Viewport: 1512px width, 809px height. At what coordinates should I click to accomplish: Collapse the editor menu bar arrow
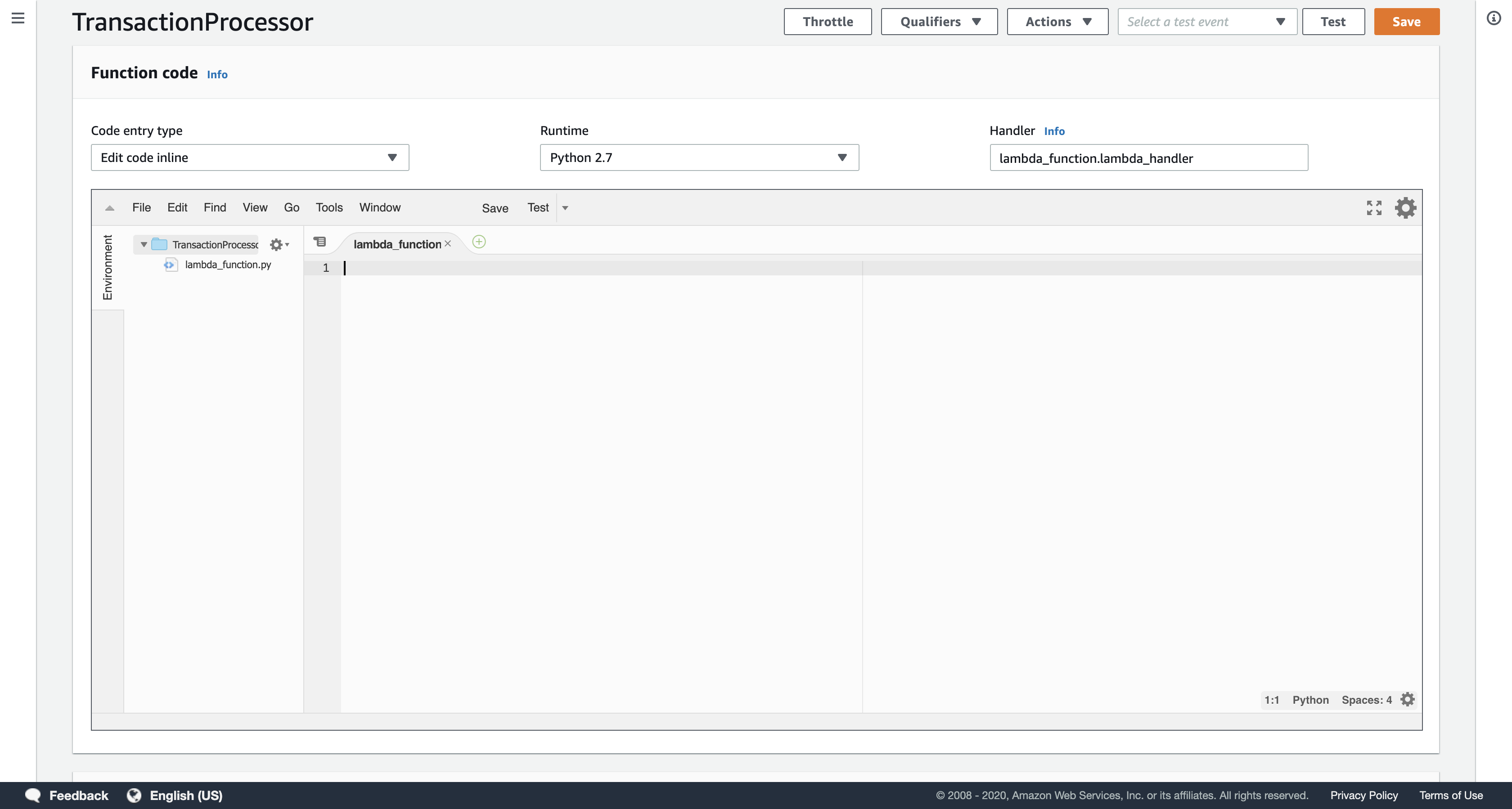tap(110, 208)
